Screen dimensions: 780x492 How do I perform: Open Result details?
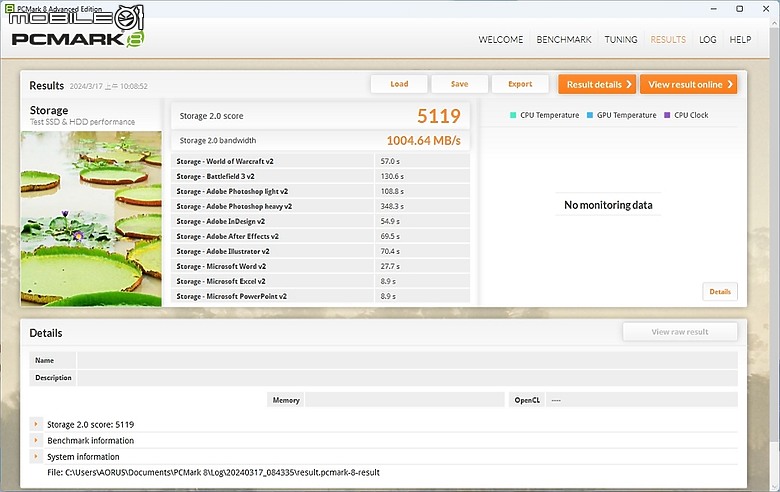(x=597, y=85)
